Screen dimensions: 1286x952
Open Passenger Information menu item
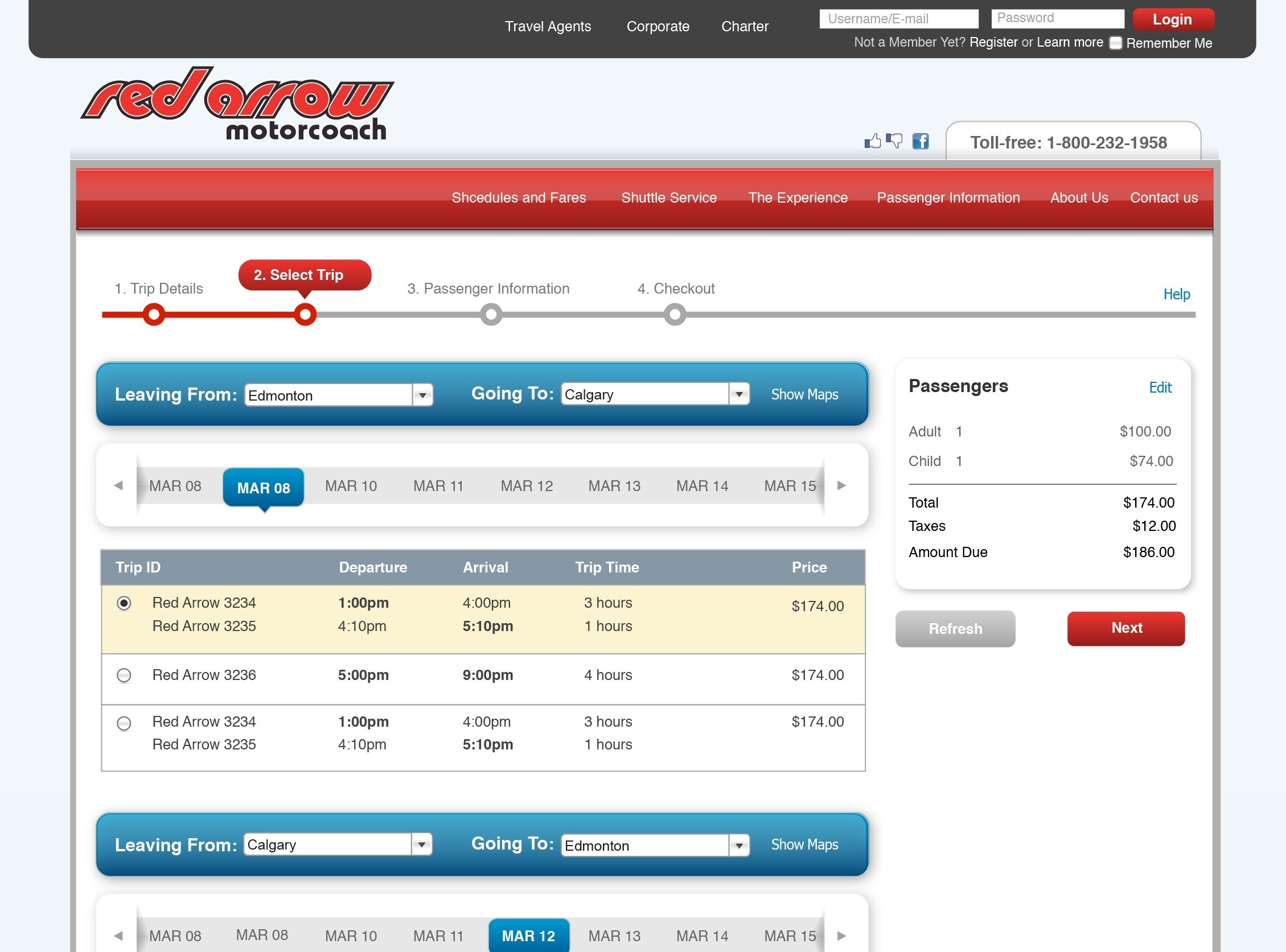pos(947,197)
